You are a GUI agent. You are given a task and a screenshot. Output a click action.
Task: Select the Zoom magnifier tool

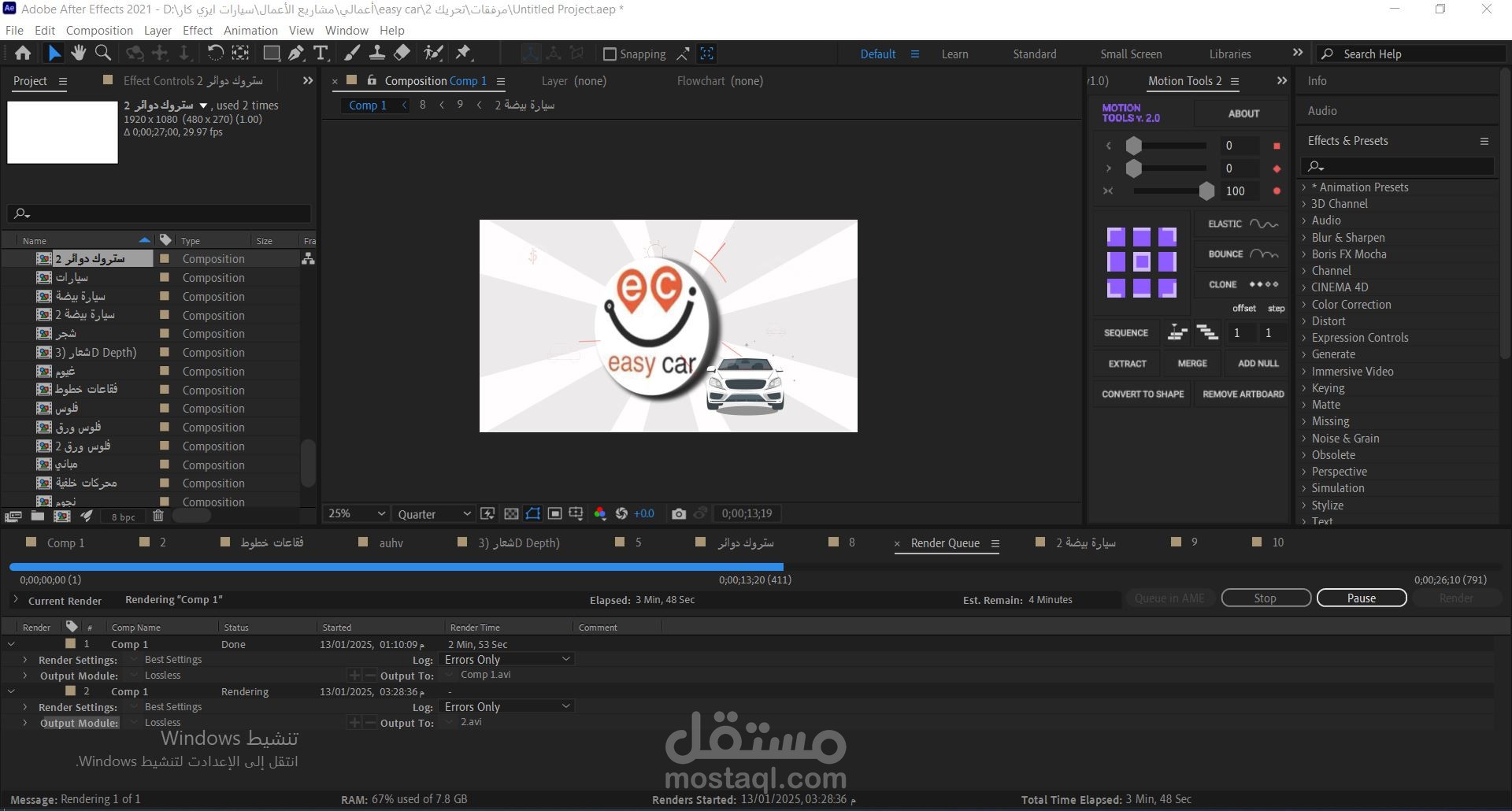[x=103, y=54]
